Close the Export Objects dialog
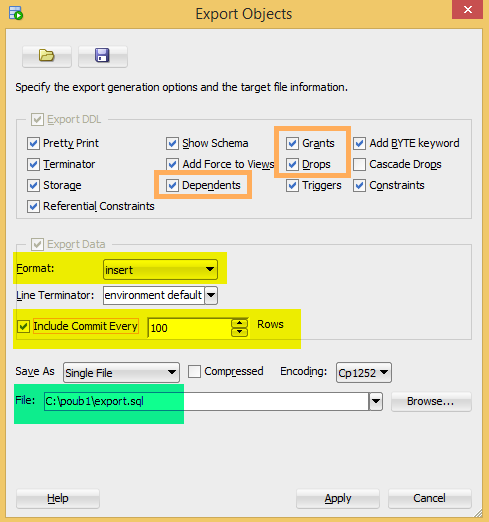The image size is (489, 522). pos(467,9)
